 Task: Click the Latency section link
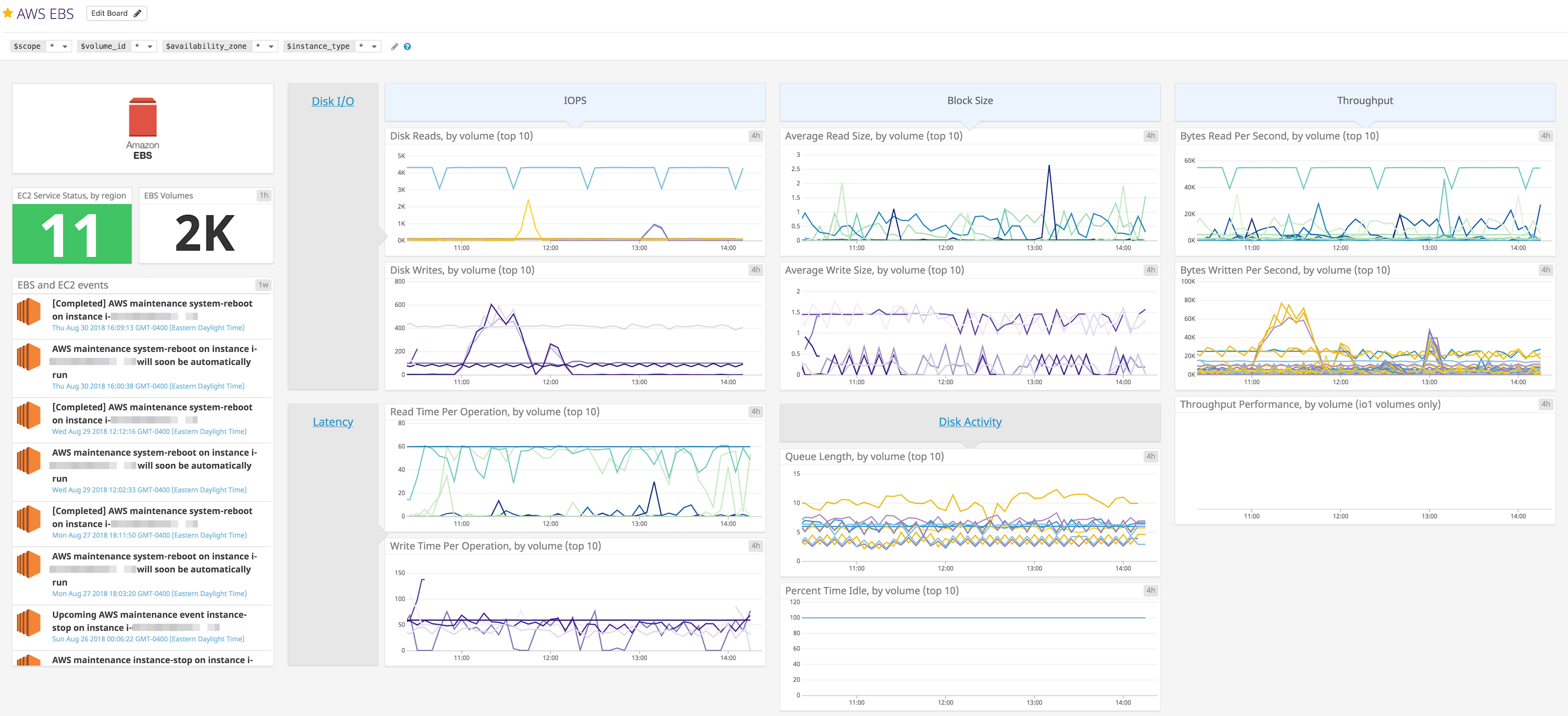pyautogui.click(x=333, y=422)
